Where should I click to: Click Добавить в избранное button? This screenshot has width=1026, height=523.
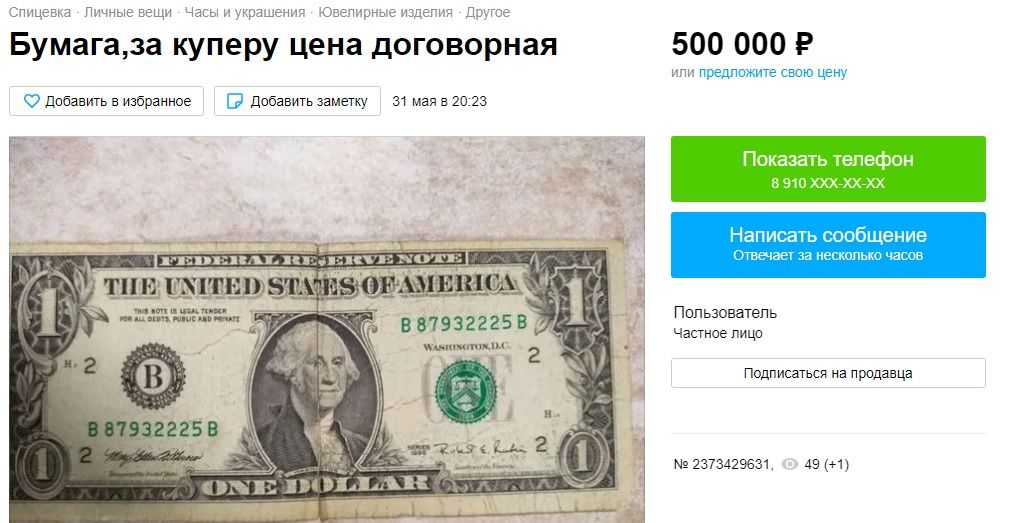(x=107, y=101)
